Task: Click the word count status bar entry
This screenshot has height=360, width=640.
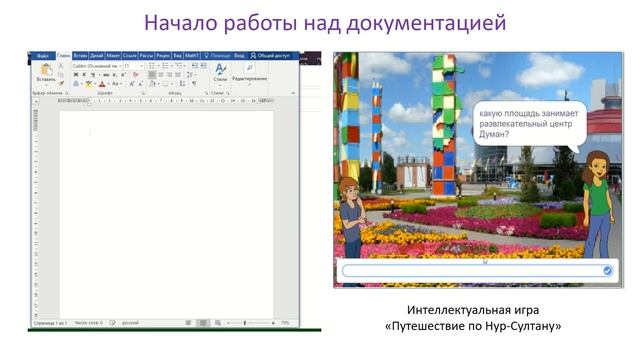Action: (x=89, y=323)
